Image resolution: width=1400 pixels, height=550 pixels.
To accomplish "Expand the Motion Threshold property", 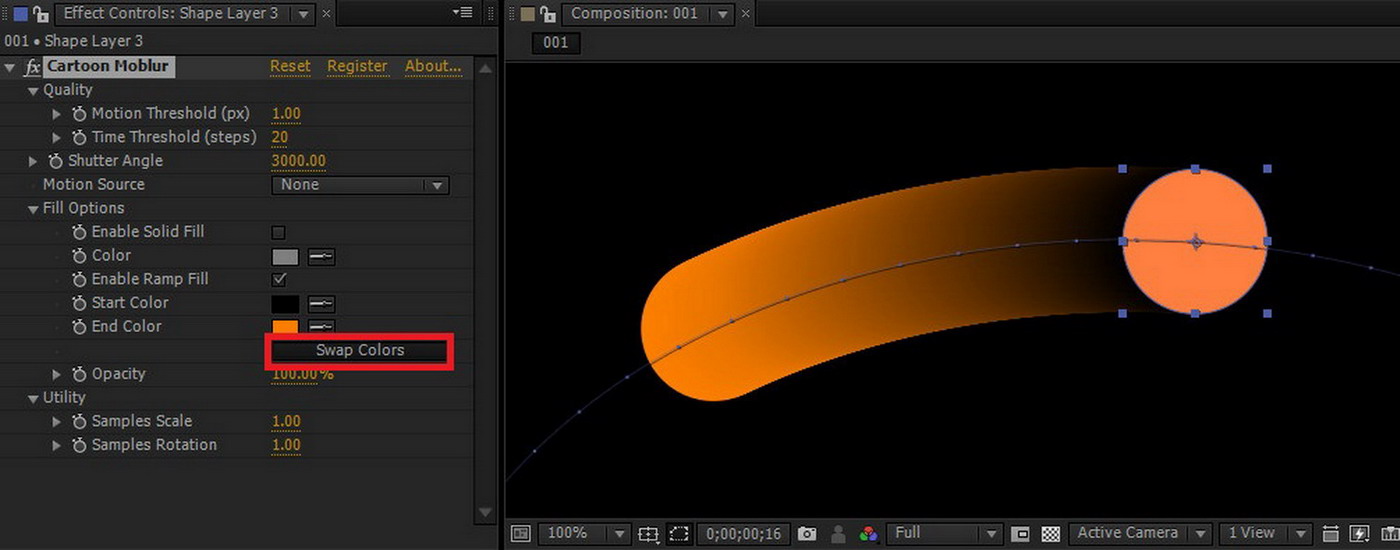I will (x=57, y=114).
